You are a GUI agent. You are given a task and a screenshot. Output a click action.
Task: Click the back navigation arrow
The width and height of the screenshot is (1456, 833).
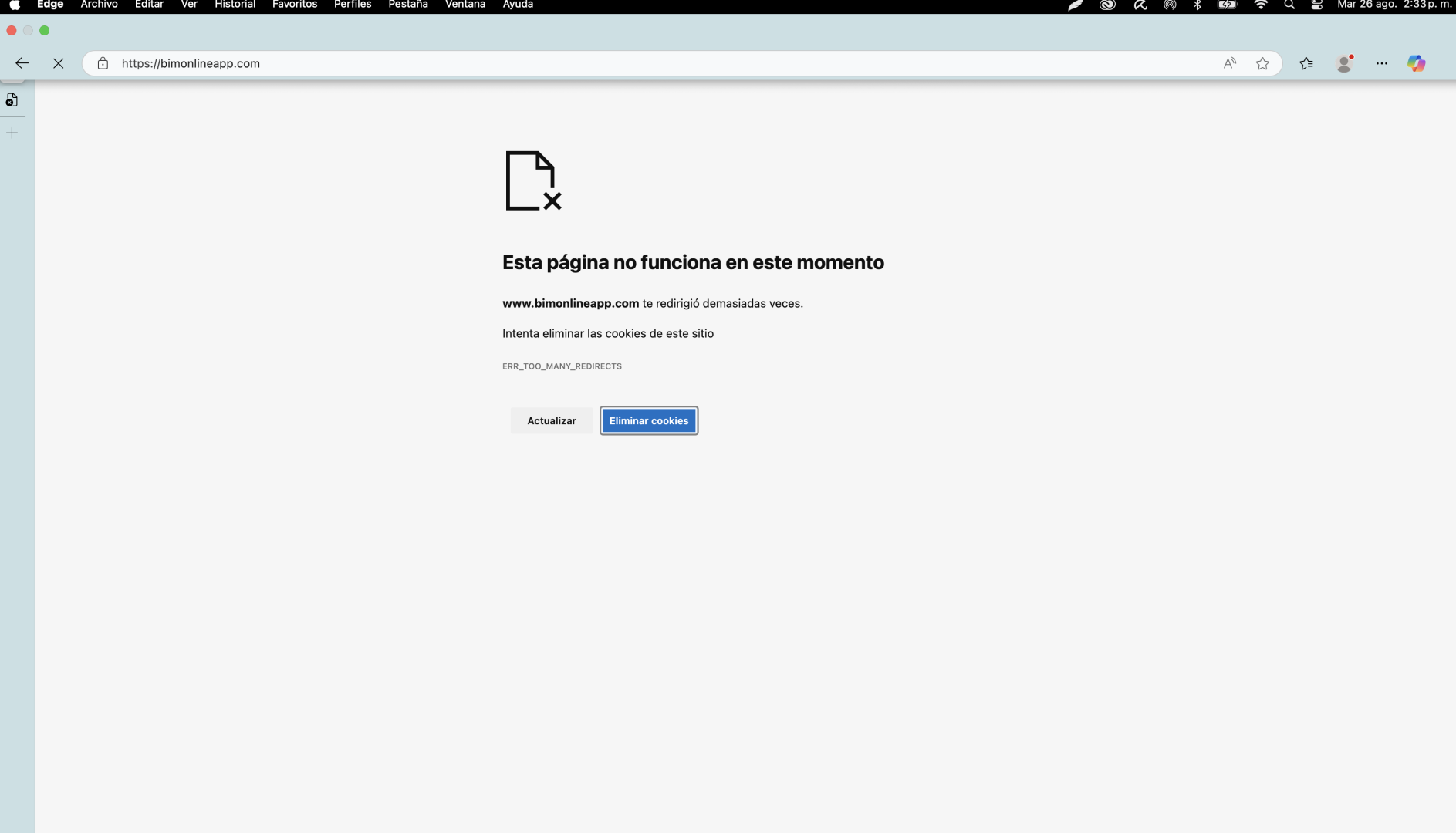(x=22, y=63)
